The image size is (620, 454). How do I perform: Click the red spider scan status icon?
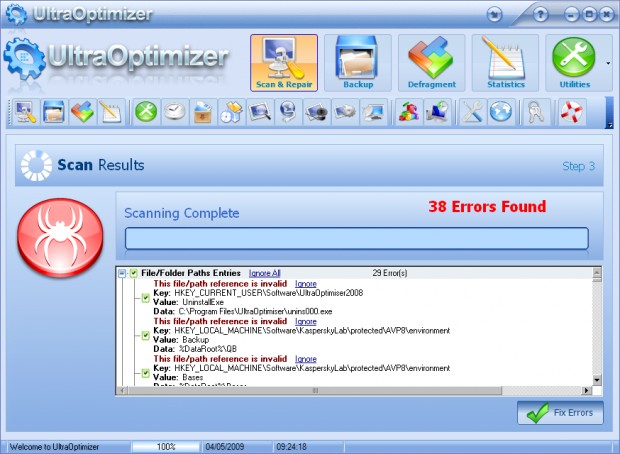click(x=60, y=237)
